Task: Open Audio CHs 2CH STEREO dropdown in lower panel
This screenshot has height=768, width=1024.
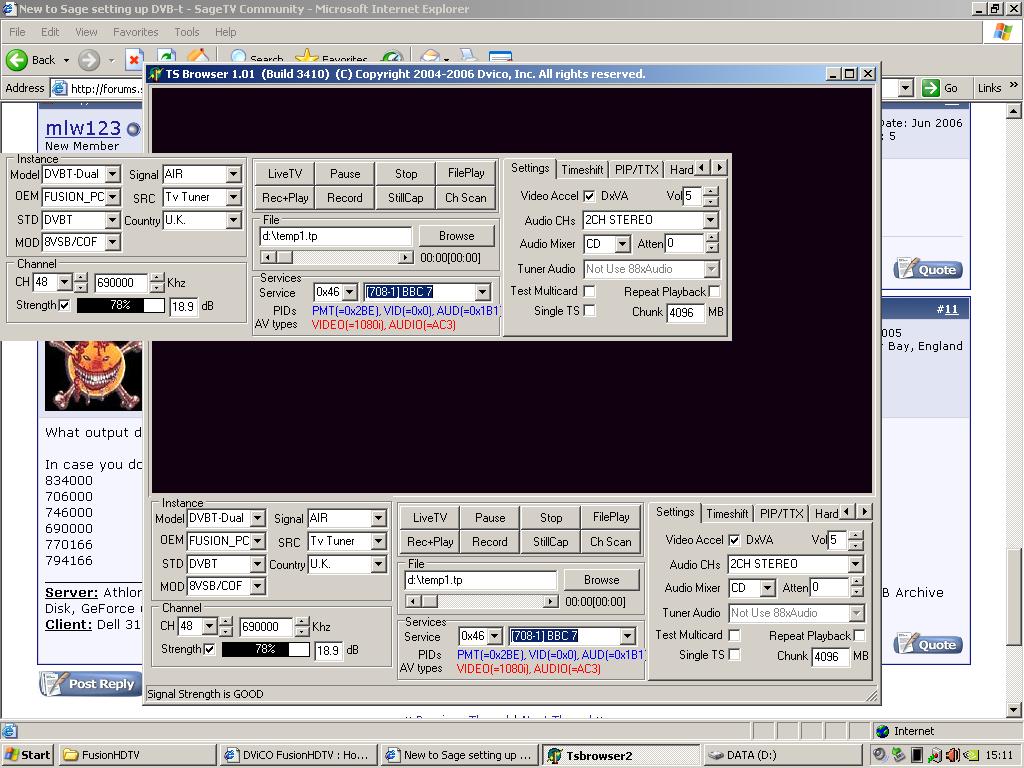Action: pyautogui.click(x=856, y=564)
